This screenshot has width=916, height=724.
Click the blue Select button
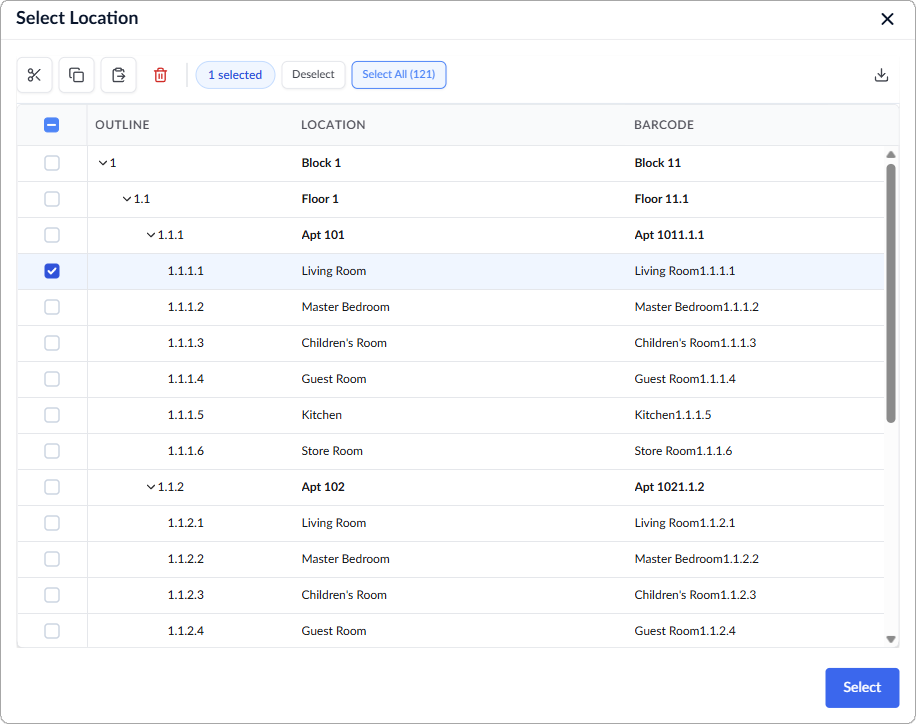(x=862, y=688)
